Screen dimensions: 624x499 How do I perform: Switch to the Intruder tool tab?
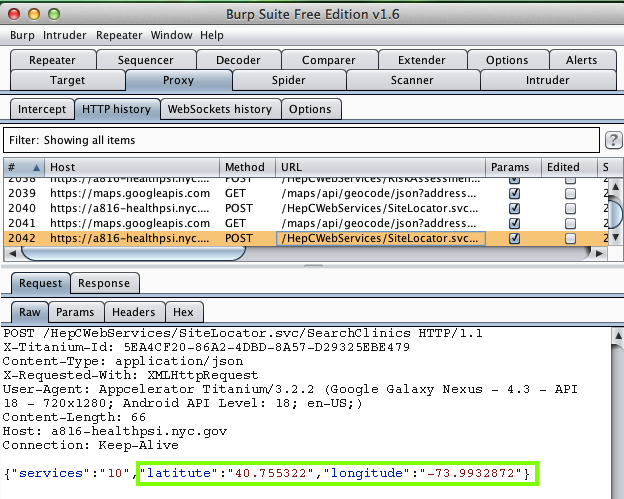[x=548, y=80]
